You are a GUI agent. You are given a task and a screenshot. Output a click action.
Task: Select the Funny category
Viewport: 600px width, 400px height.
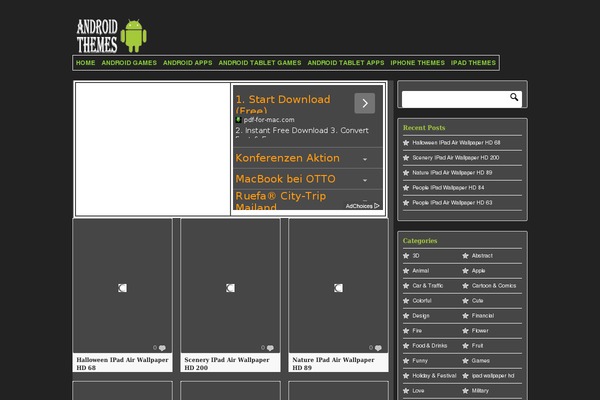[x=420, y=361]
